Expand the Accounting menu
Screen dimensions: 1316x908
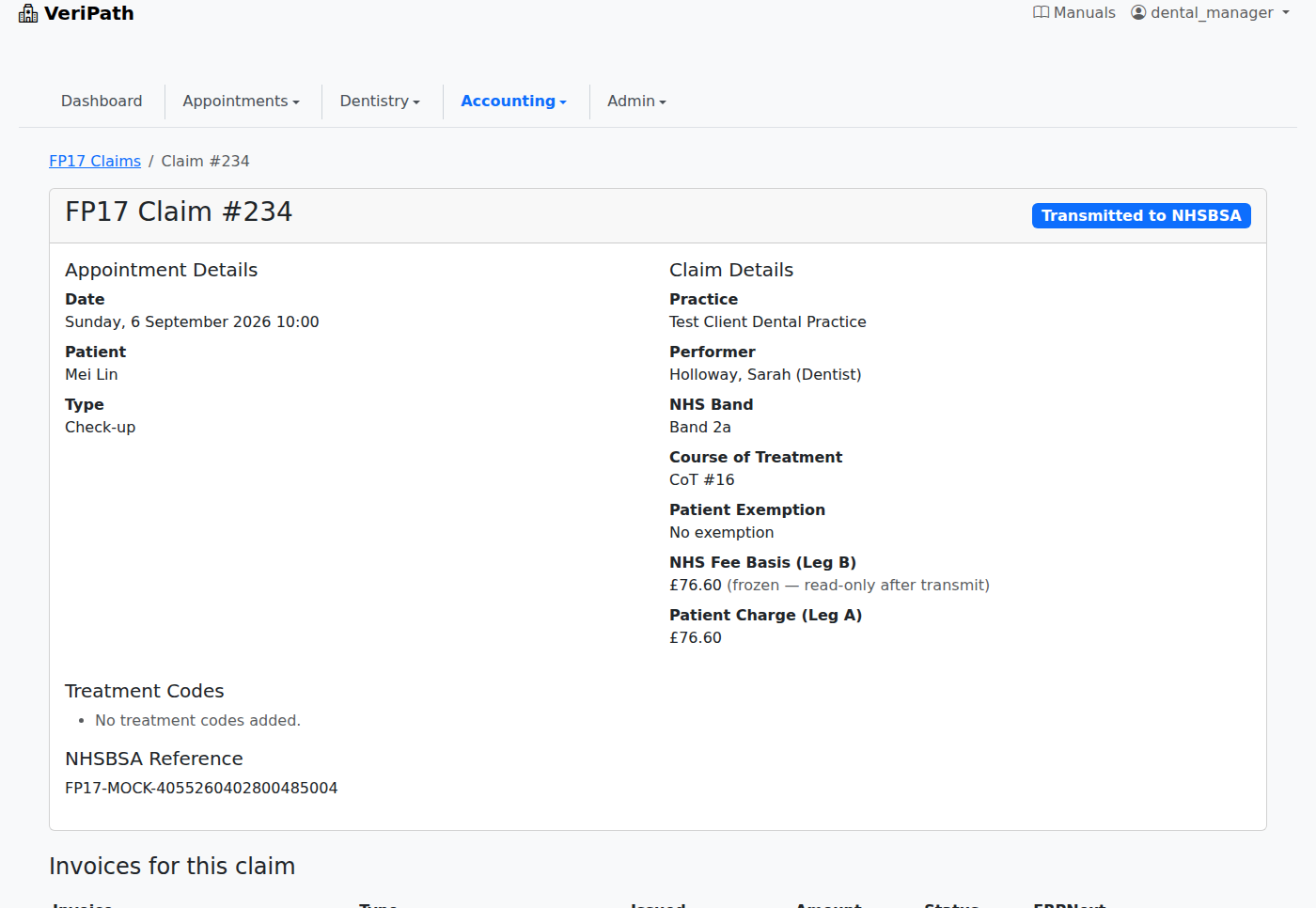[514, 101]
